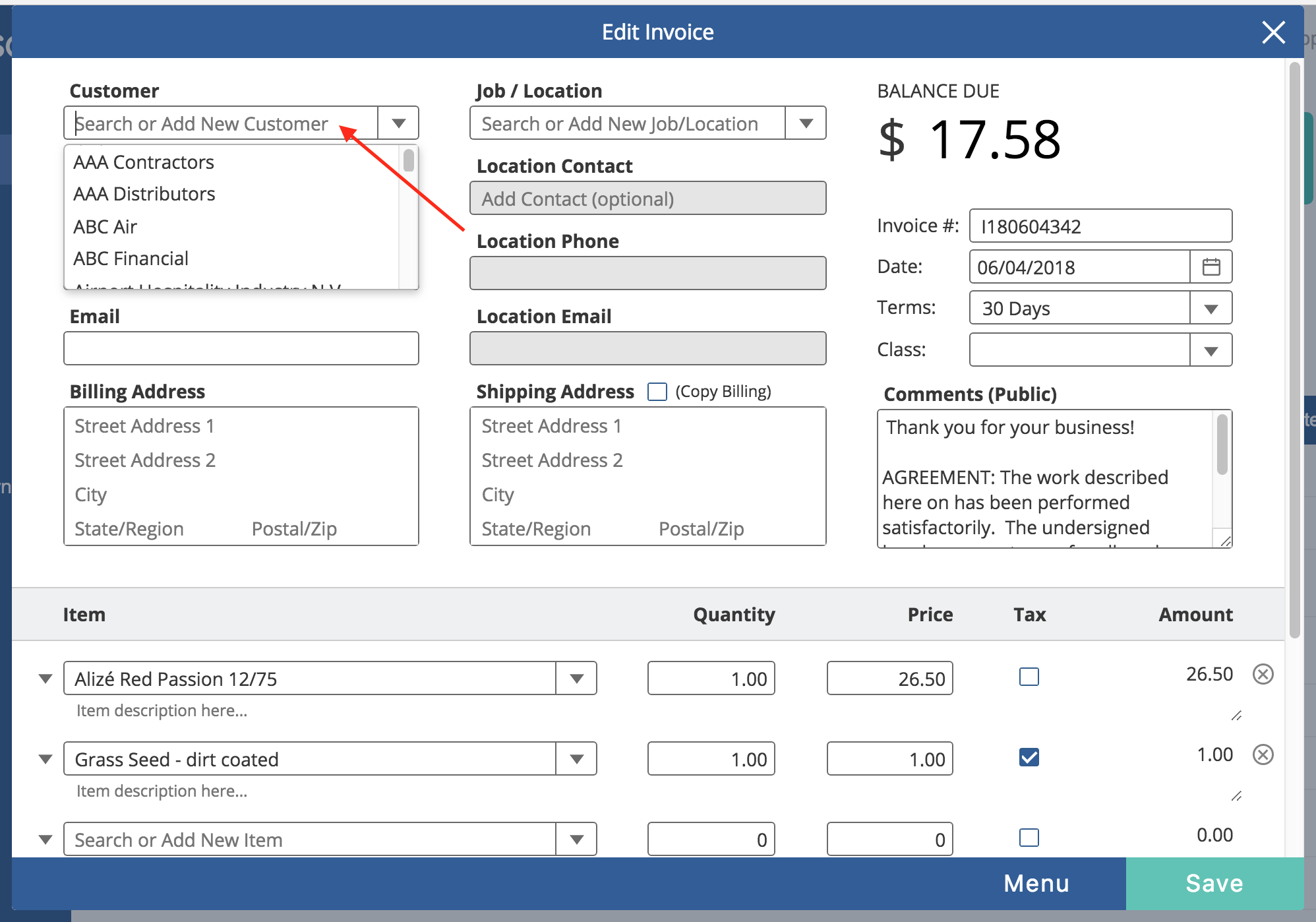This screenshot has height=922, width=1316.
Task: Open the Class dropdown
Action: (1211, 350)
